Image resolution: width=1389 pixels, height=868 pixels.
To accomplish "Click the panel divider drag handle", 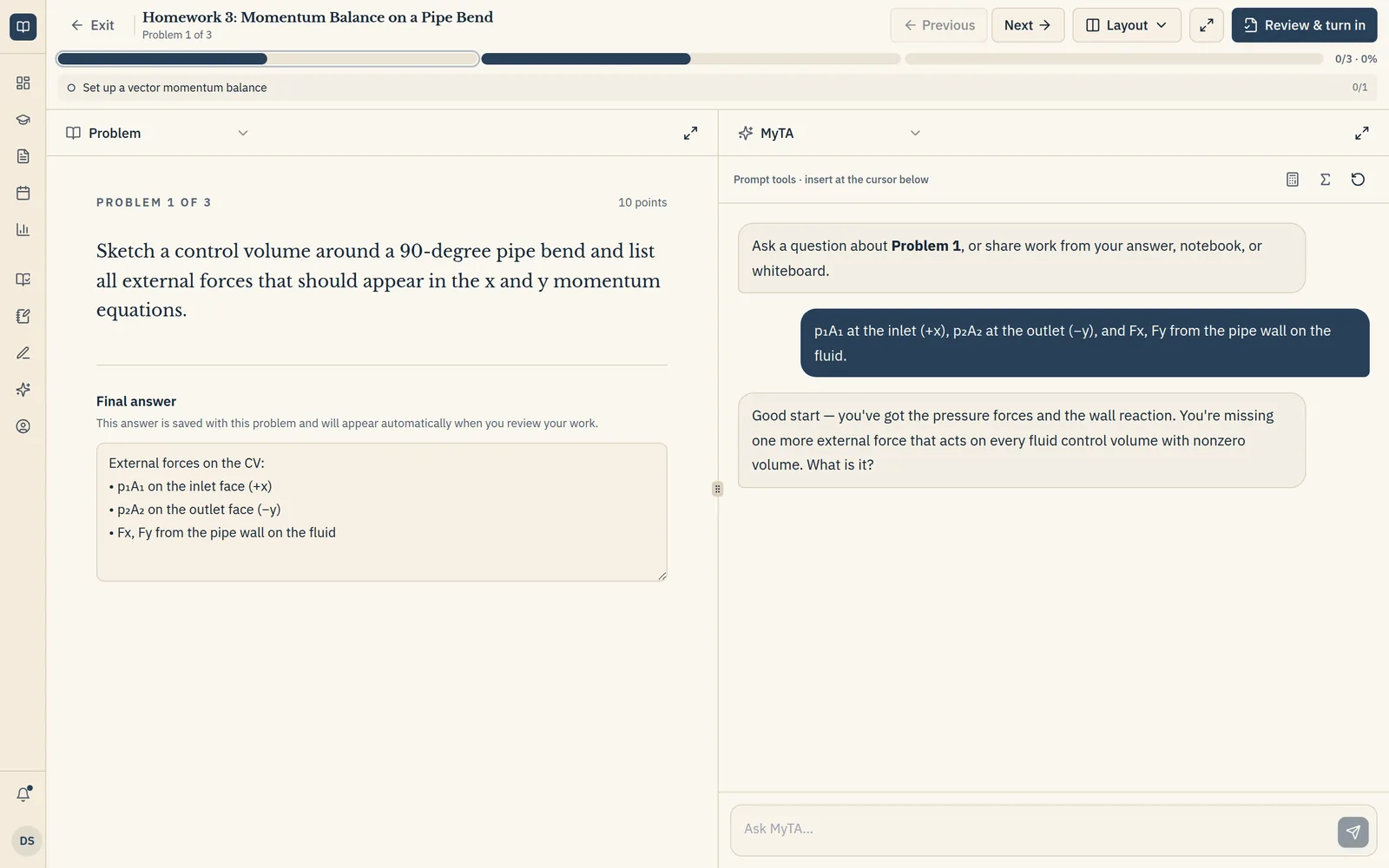I will tap(717, 489).
